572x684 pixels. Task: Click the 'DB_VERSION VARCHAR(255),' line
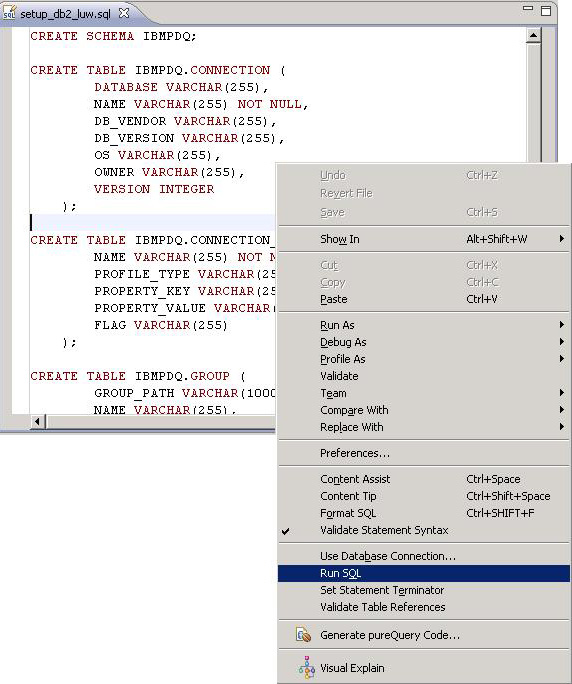click(x=189, y=138)
